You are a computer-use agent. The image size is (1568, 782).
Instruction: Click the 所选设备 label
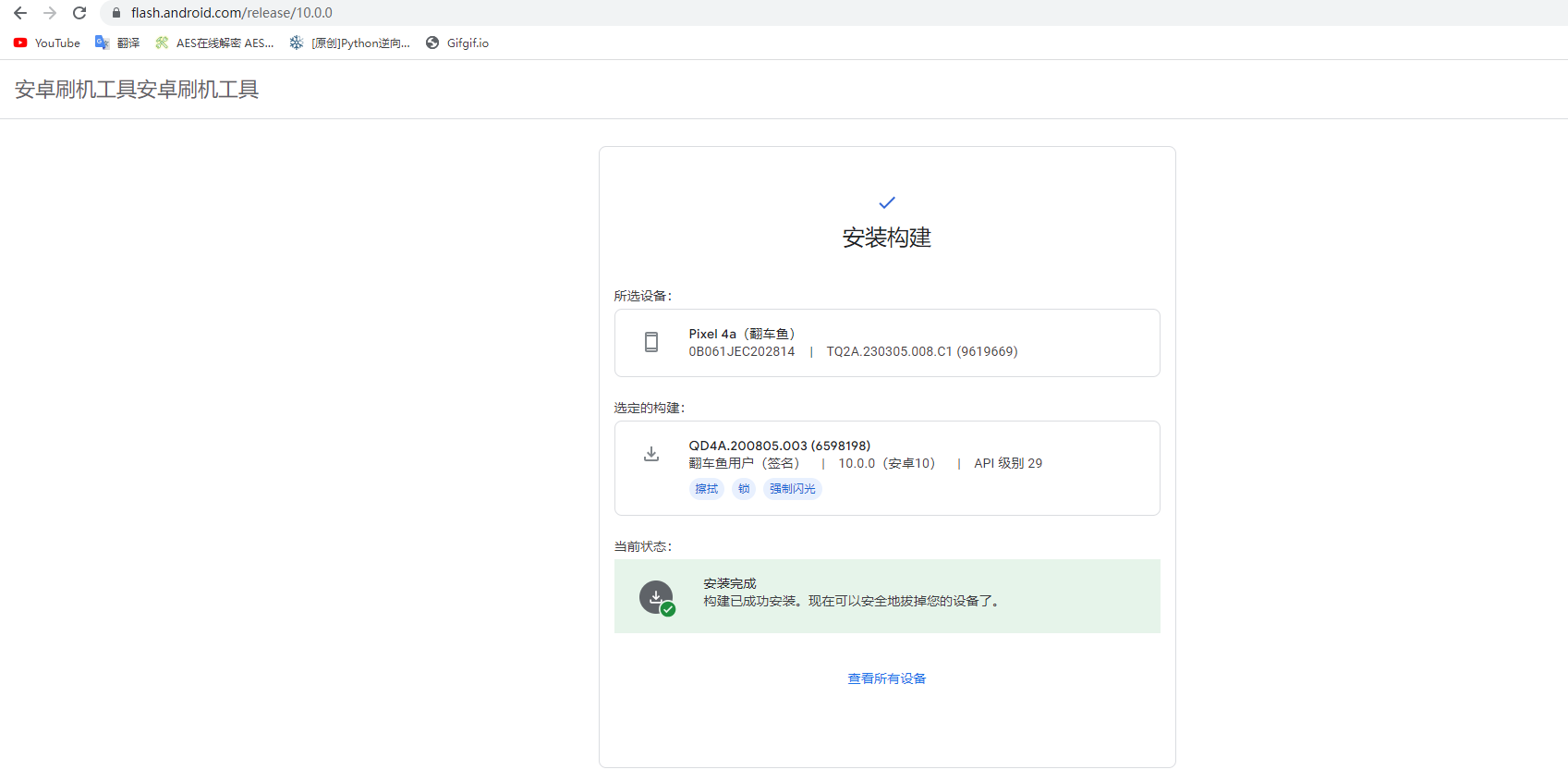click(x=643, y=296)
